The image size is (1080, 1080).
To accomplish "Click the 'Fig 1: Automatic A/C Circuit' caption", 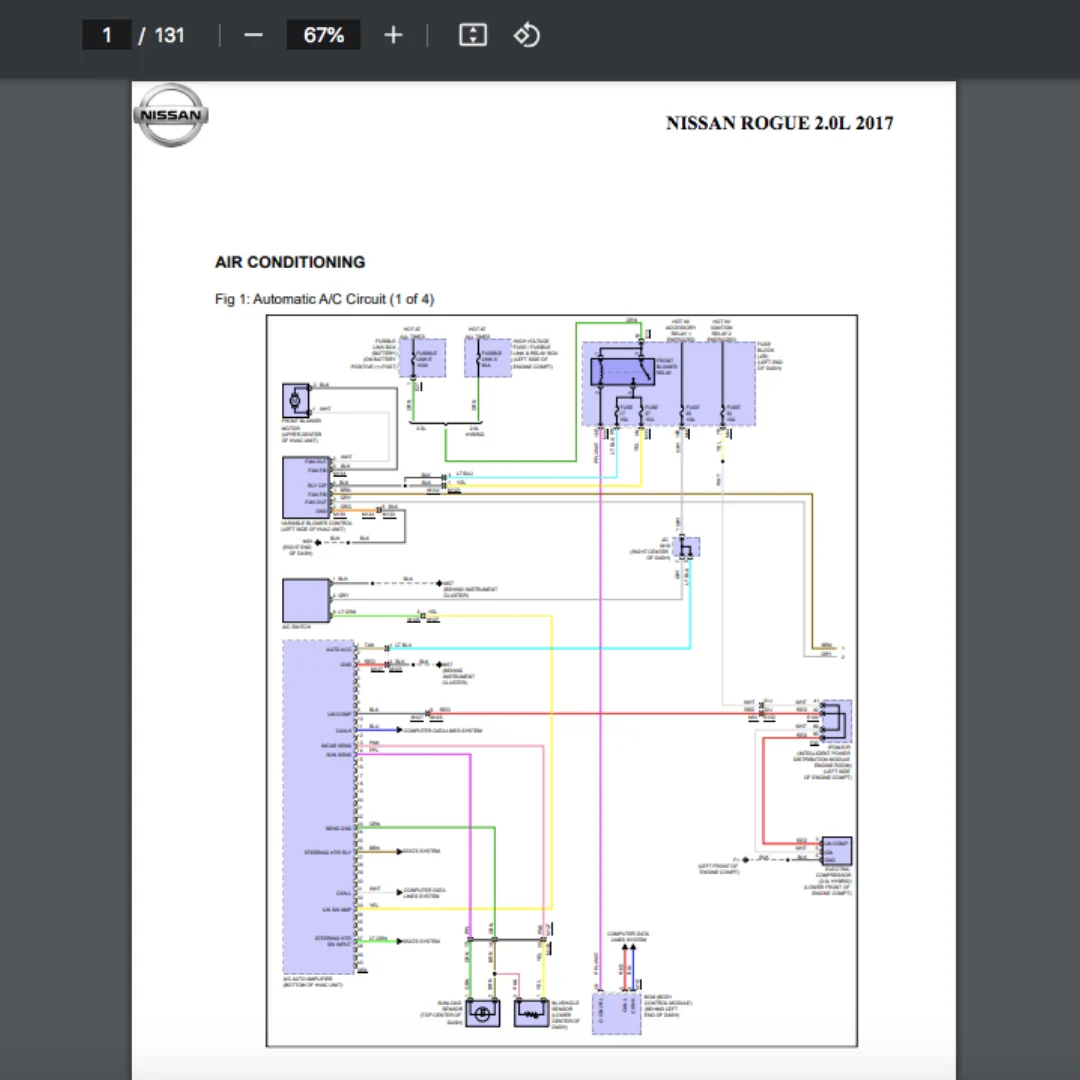I will point(324,299).
